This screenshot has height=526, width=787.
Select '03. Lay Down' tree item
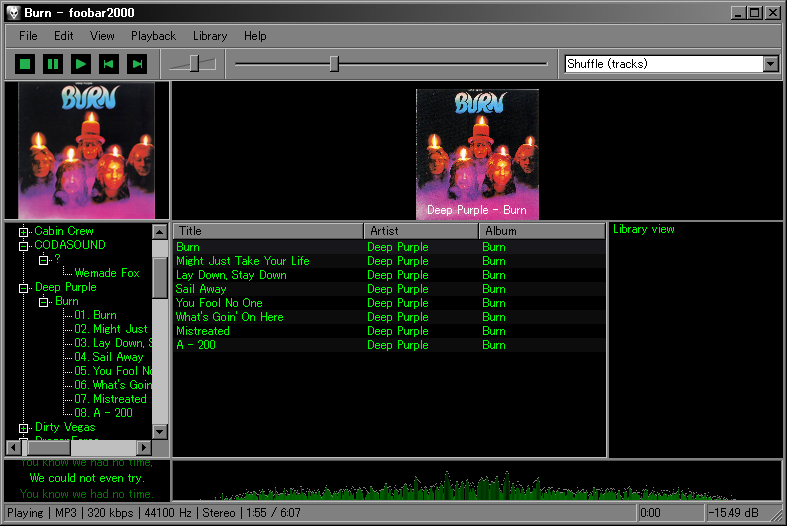click(x=112, y=343)
